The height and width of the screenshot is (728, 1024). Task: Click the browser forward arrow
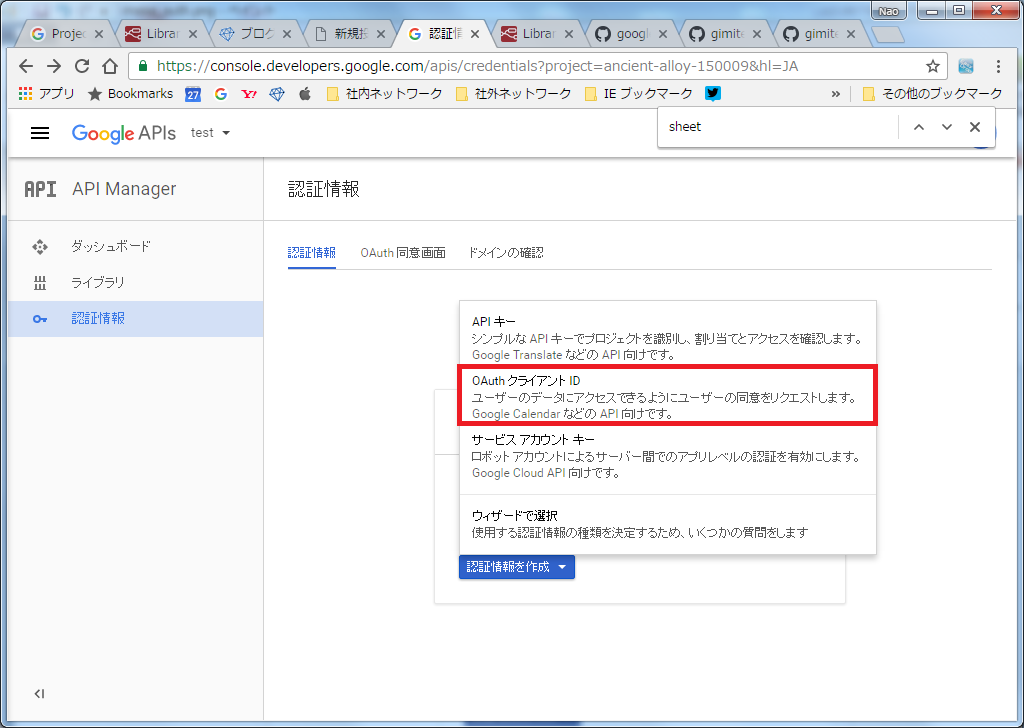coord(54,66)
